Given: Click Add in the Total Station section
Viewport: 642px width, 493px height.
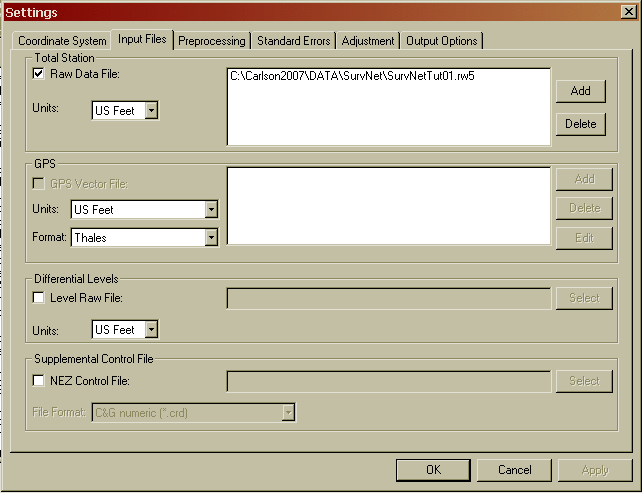Looking at the screenshot, I should tap(581, 91).
